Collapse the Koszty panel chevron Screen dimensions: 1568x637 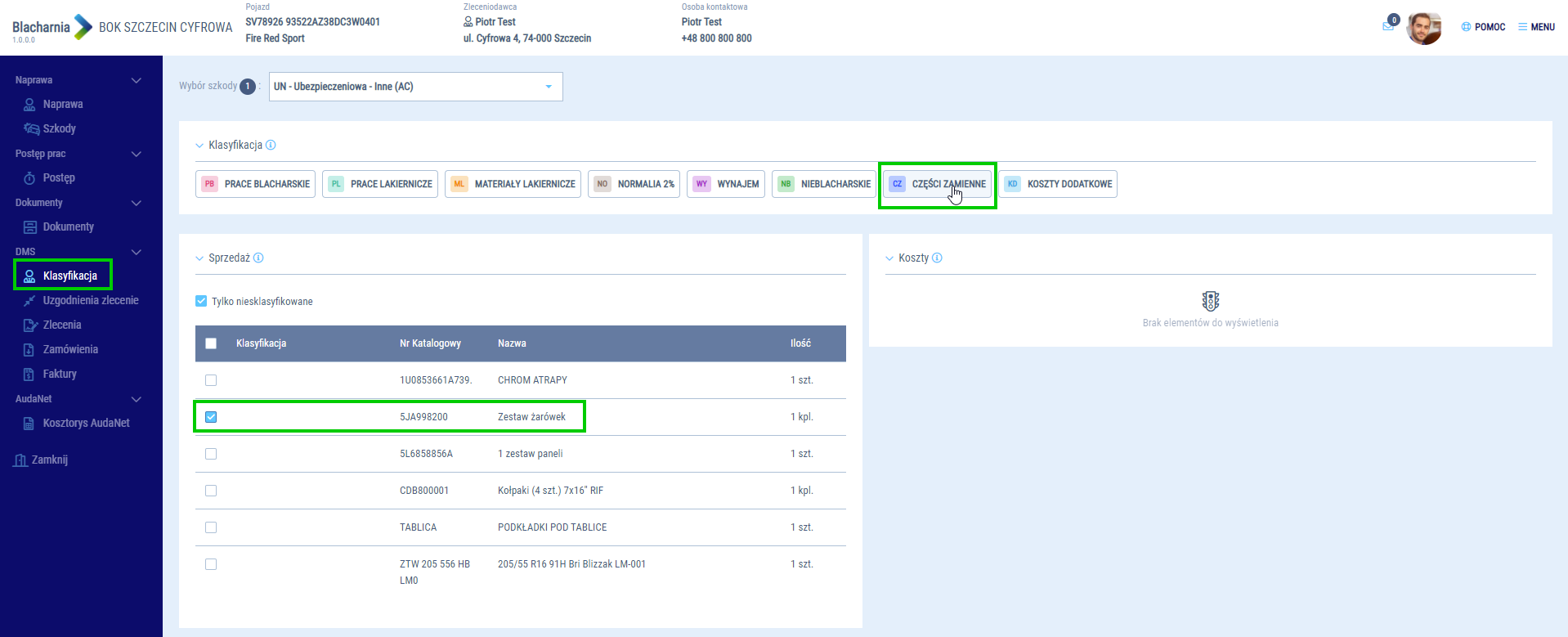point(889,258)
